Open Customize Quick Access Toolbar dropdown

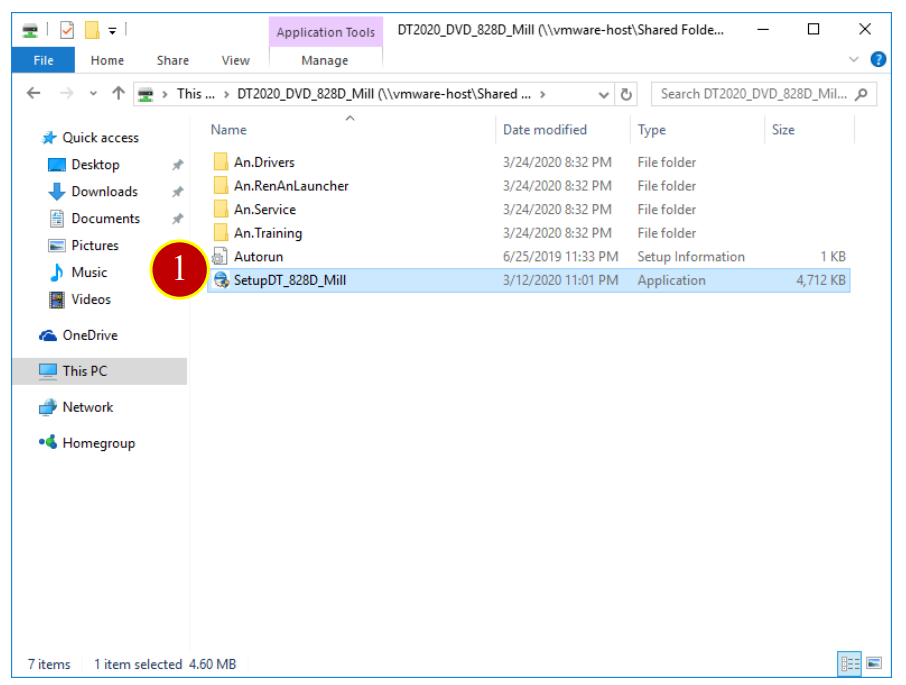click(x=113, y=31)
